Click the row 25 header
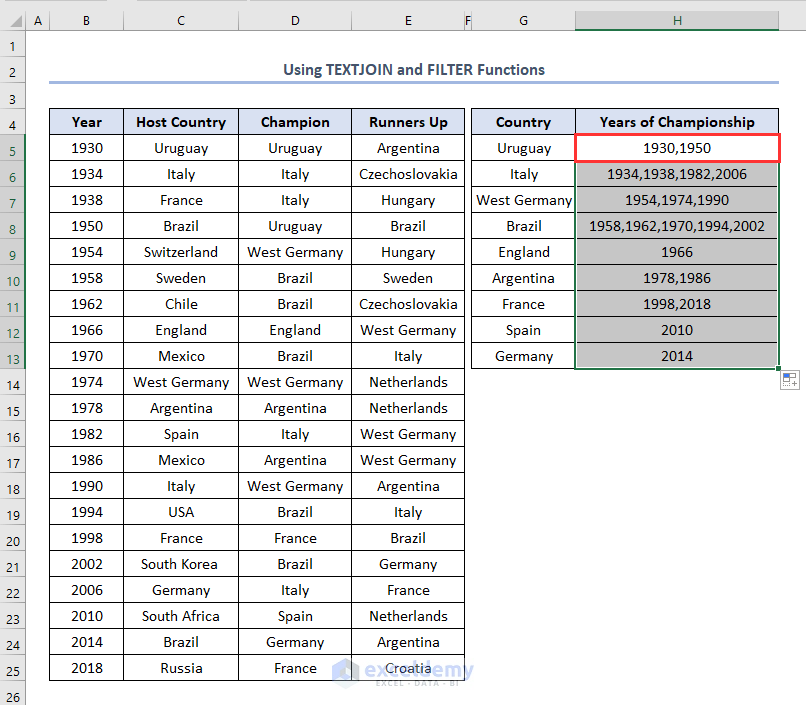Image resolution: width=806 pixels, height=705 pixels. (x=13, y=669)
